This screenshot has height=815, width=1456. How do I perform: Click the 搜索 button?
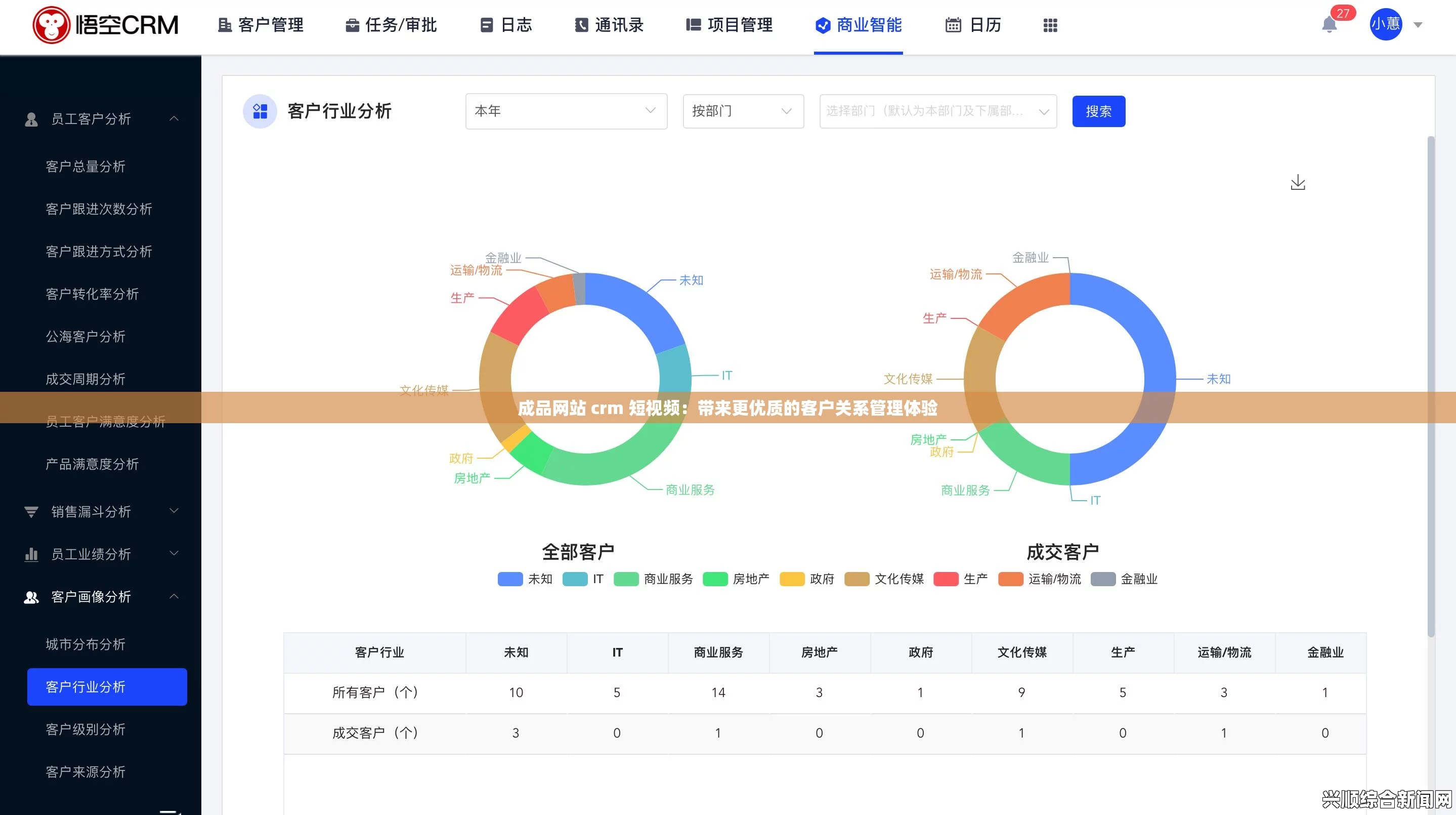[1099, 111]
